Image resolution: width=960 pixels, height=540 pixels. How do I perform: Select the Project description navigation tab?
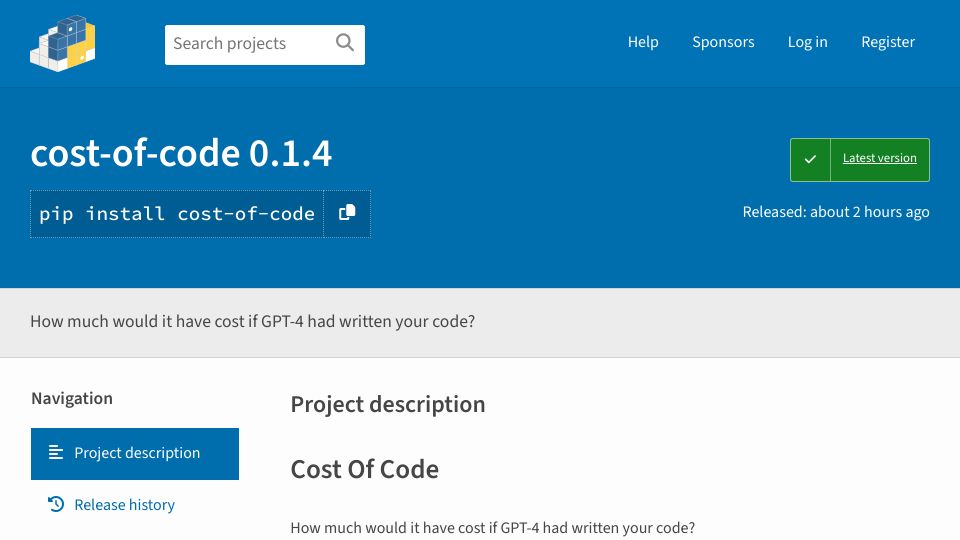click(x=135, y=454)
